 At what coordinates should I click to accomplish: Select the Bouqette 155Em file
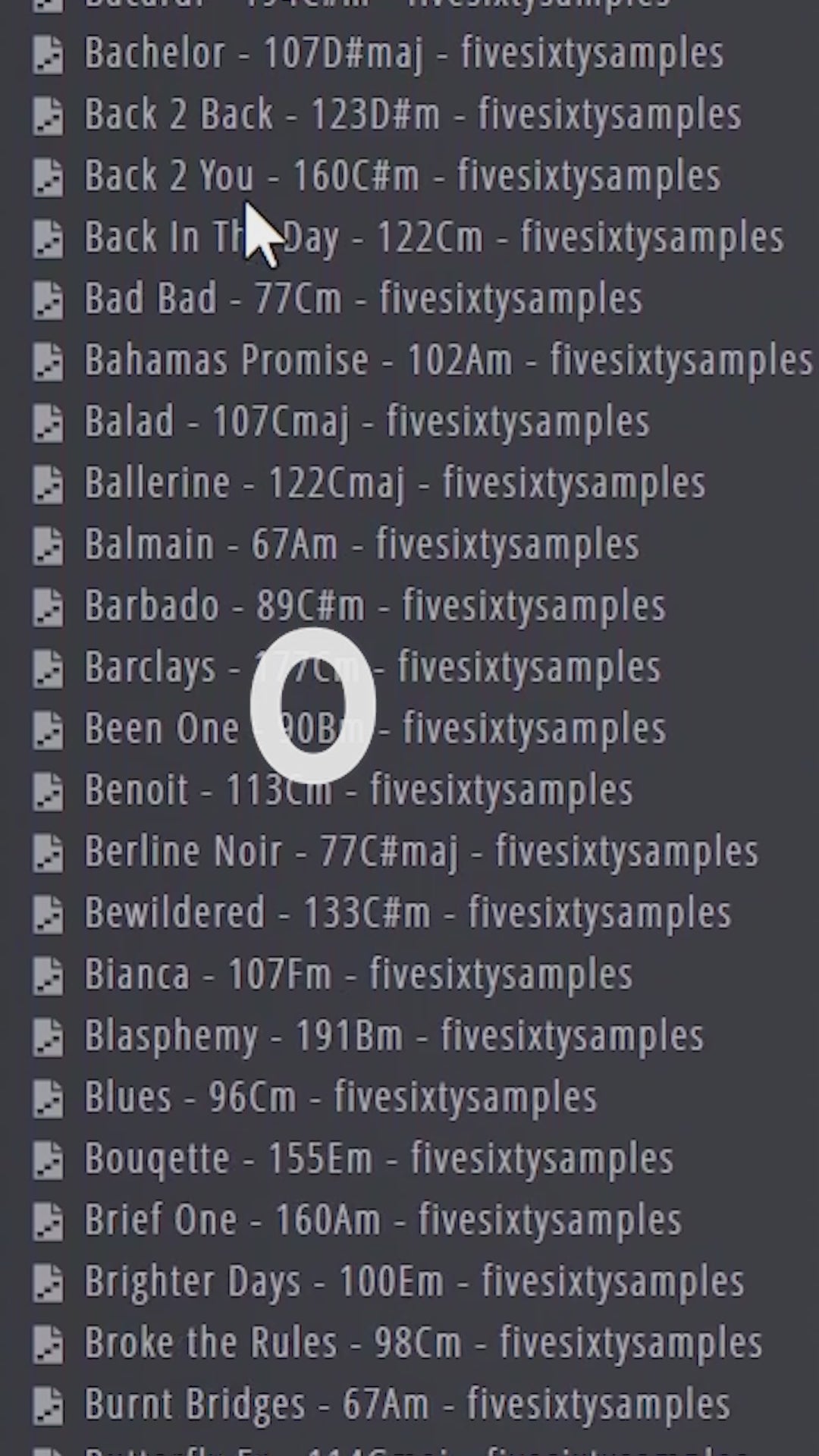(x=378, y=1159)
